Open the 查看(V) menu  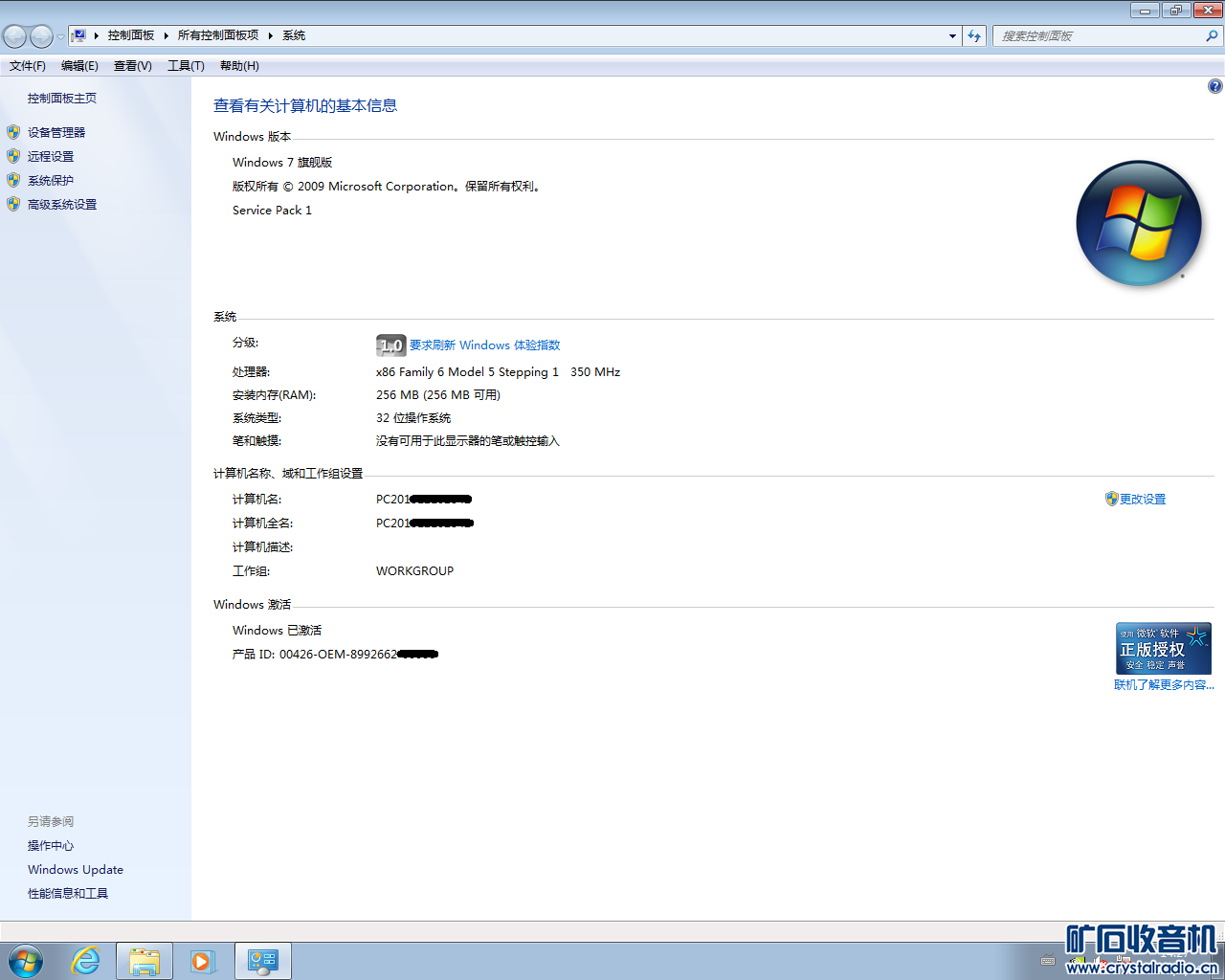133,66
